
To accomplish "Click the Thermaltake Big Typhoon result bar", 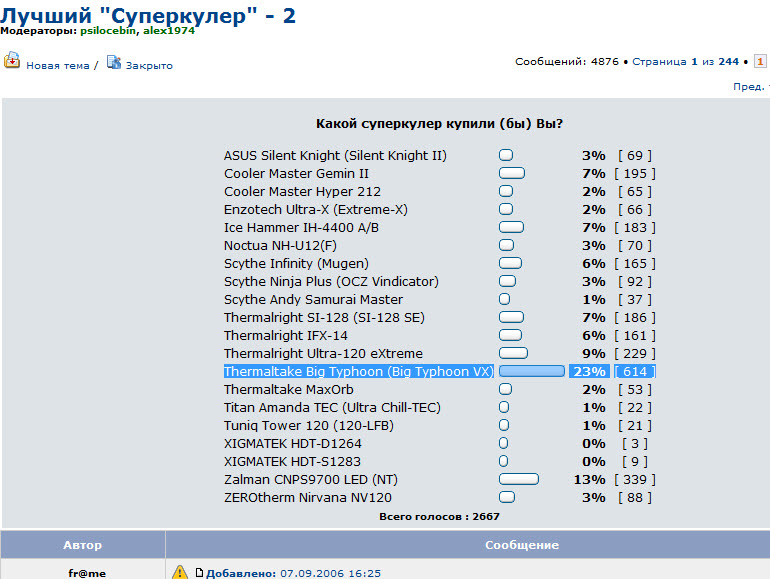I will 532,371.
